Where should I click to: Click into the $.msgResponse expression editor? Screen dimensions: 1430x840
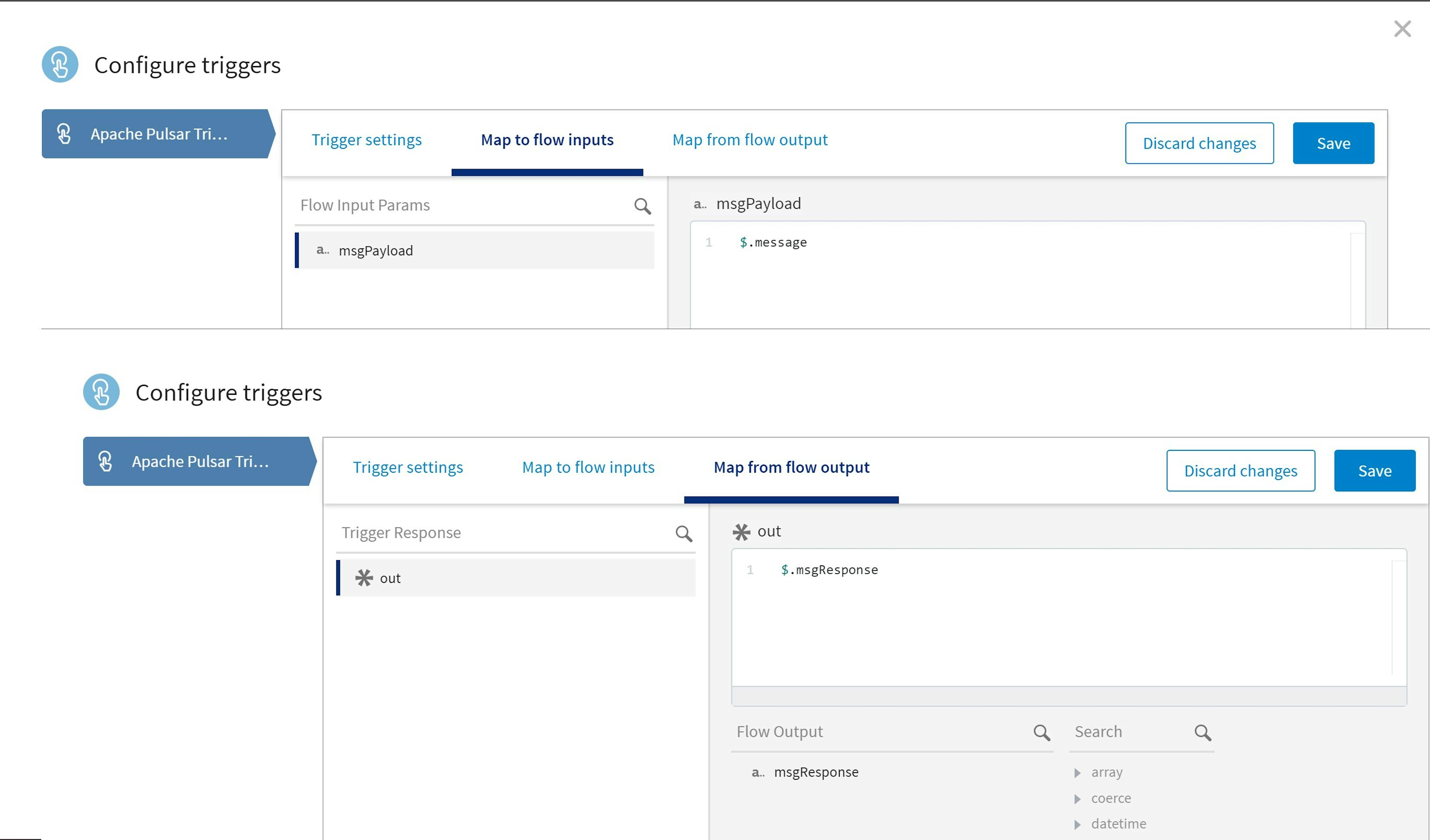click(1068, 617)
